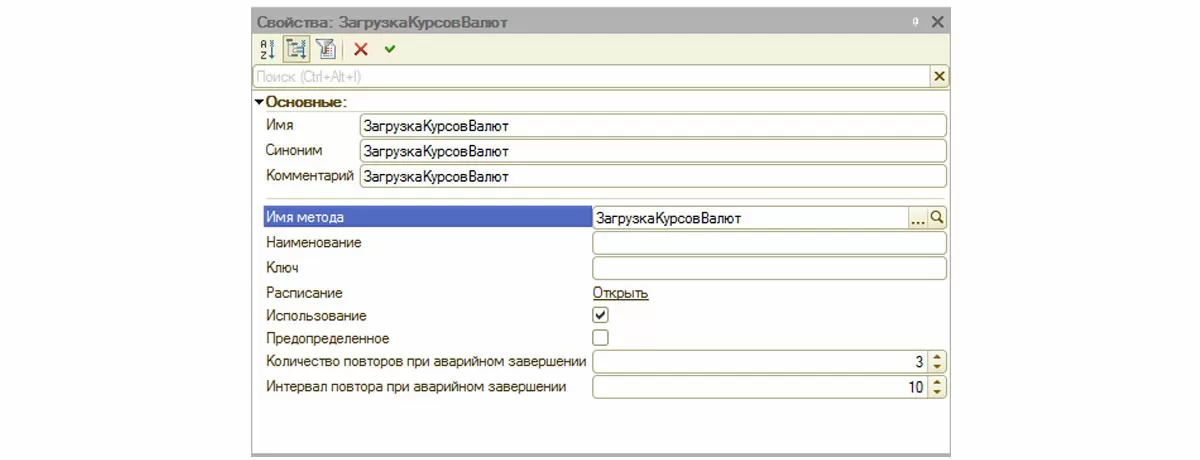
Task: Toggle the important-properties filter icon
Action: [325, 48]
